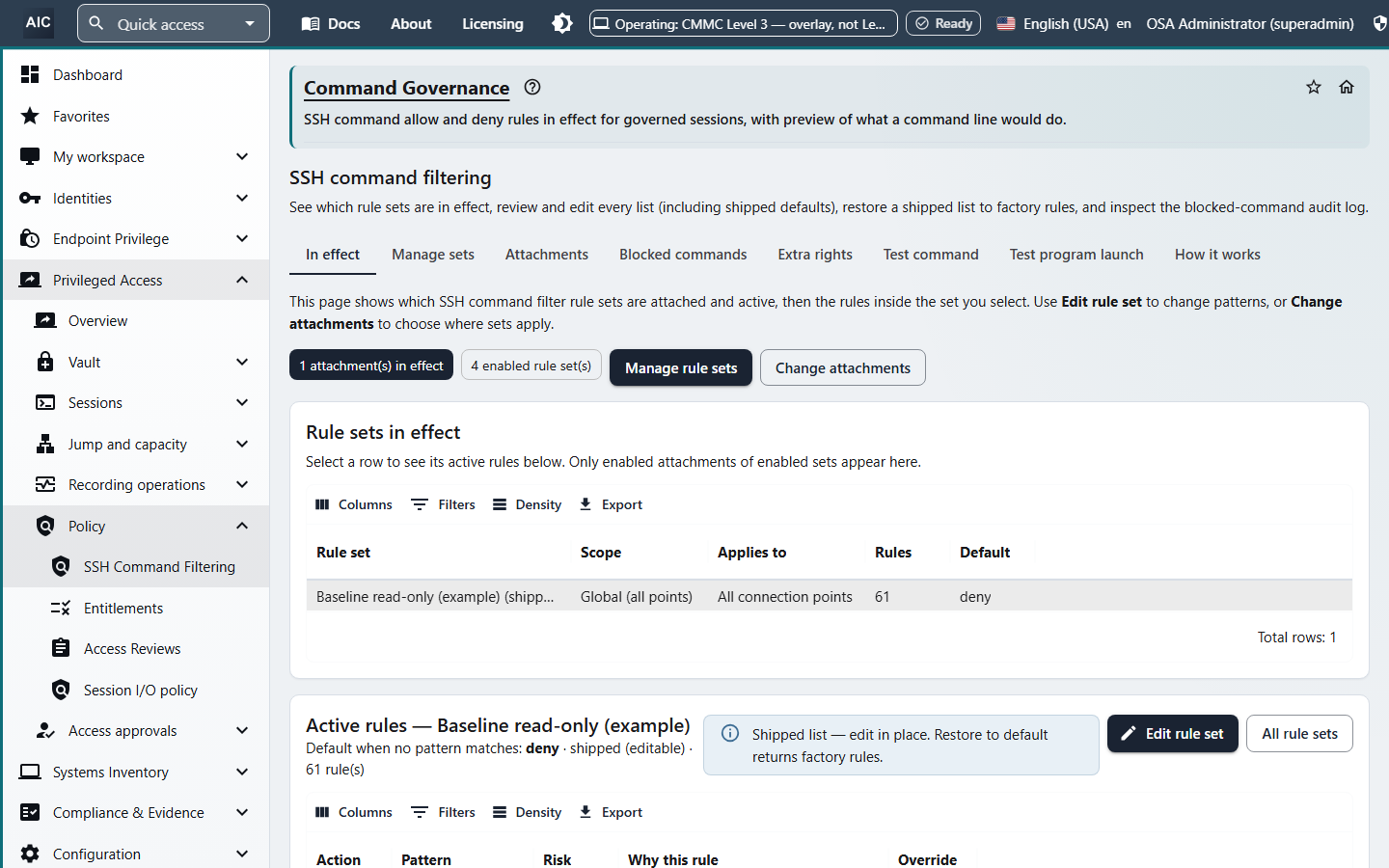Viewport: 1389px width, 868px height.
Task: Open the SSH Command Filtering shield icon
Action: (61, 566)
